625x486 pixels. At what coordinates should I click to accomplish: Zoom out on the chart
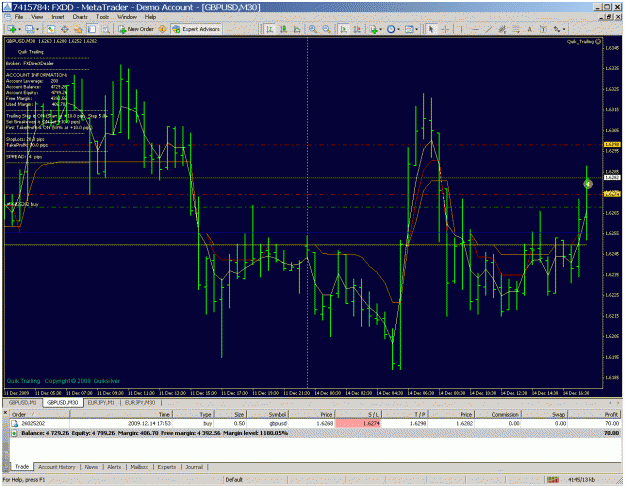pyautogui.click(x=326, y=29)
